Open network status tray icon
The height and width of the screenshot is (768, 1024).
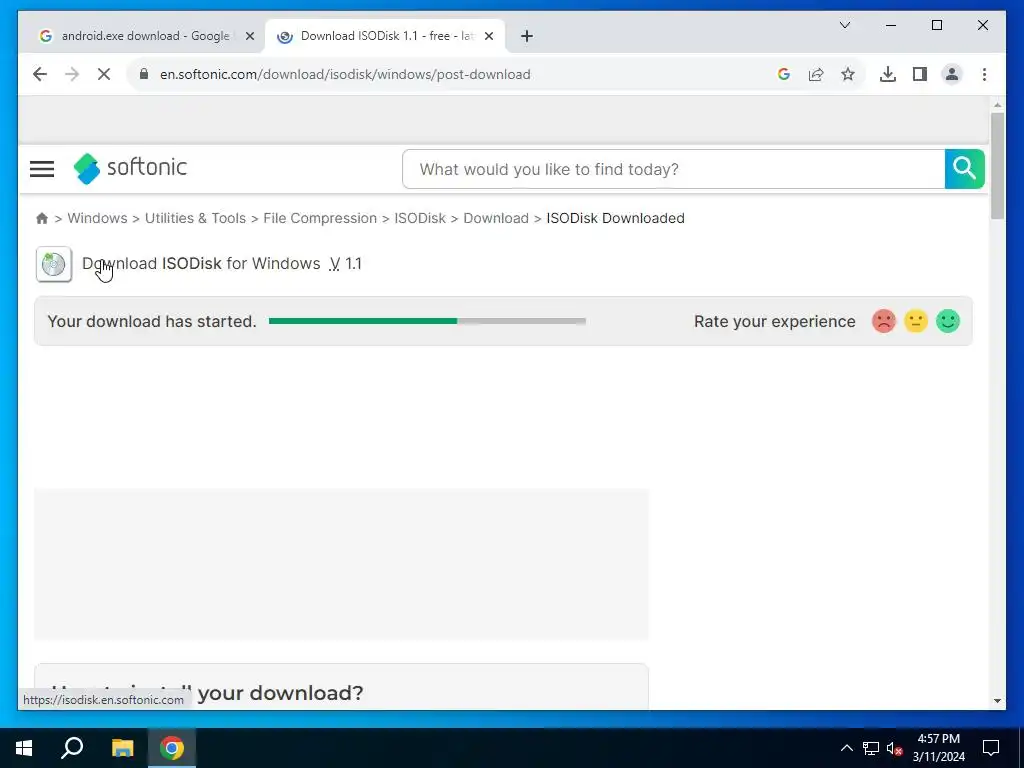tap(871, 748)
